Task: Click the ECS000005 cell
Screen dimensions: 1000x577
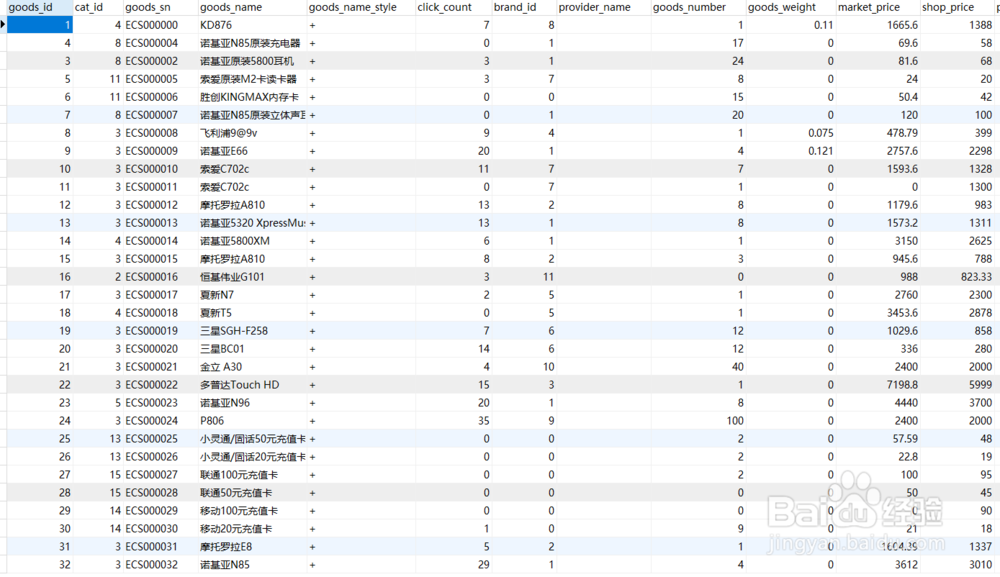Action: pos(160,79)
